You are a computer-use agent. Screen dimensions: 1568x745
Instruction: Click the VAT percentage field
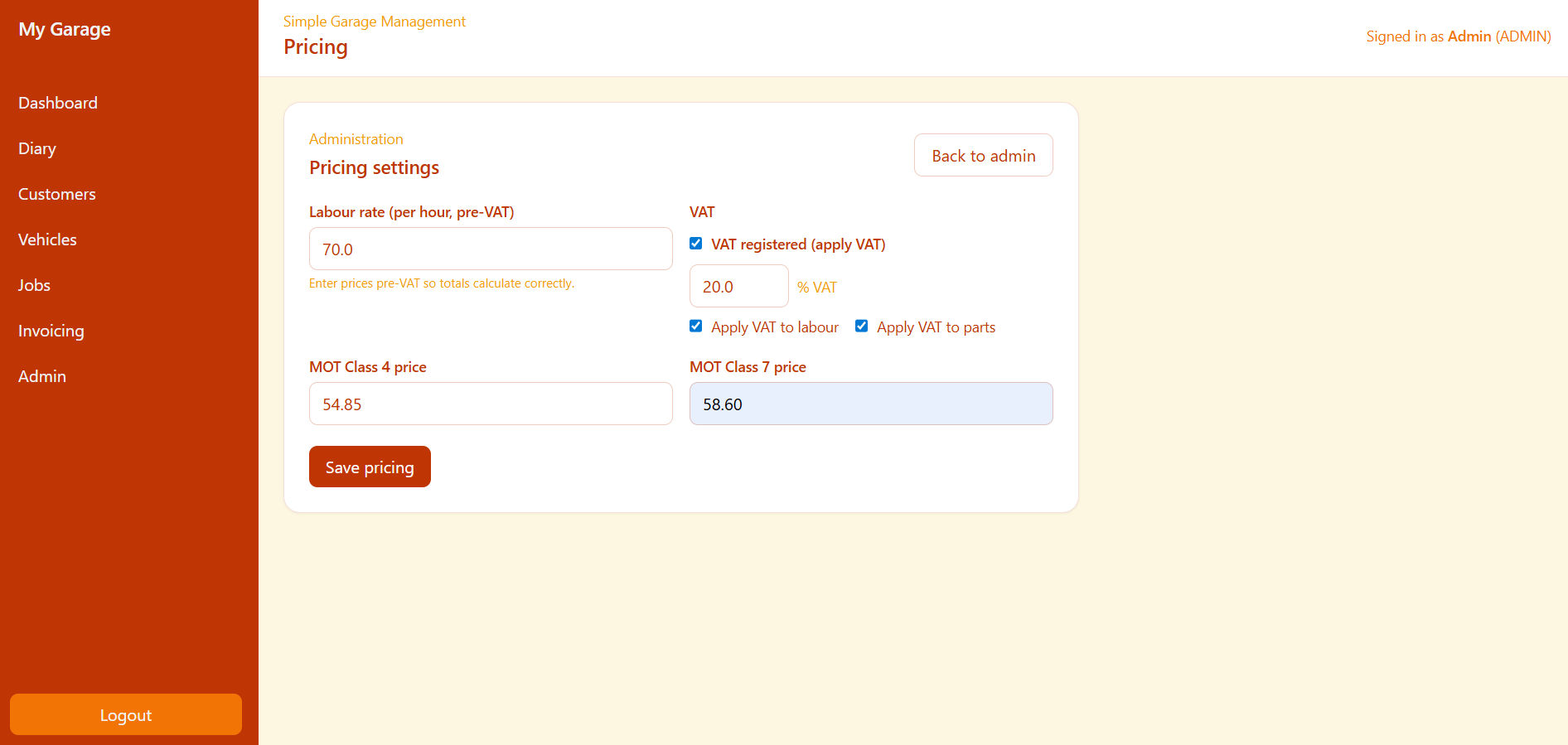click(738, 287)
